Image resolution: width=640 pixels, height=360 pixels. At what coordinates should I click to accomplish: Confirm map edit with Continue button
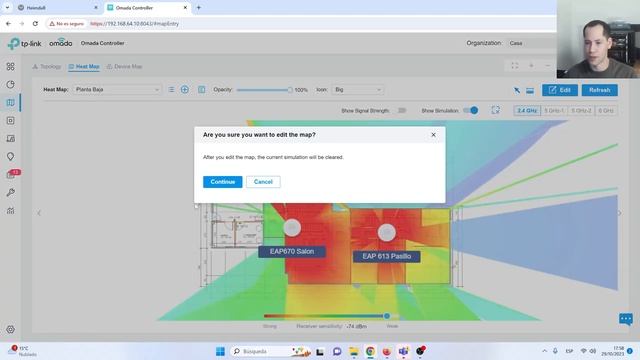[x=222, y=182]
